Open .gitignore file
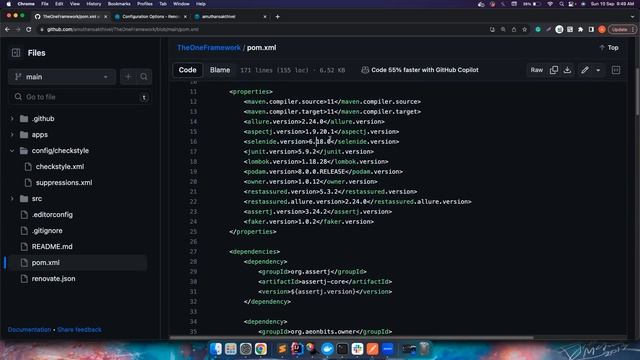This screenshot has width=640, height=360. click(x=47, y=231)
